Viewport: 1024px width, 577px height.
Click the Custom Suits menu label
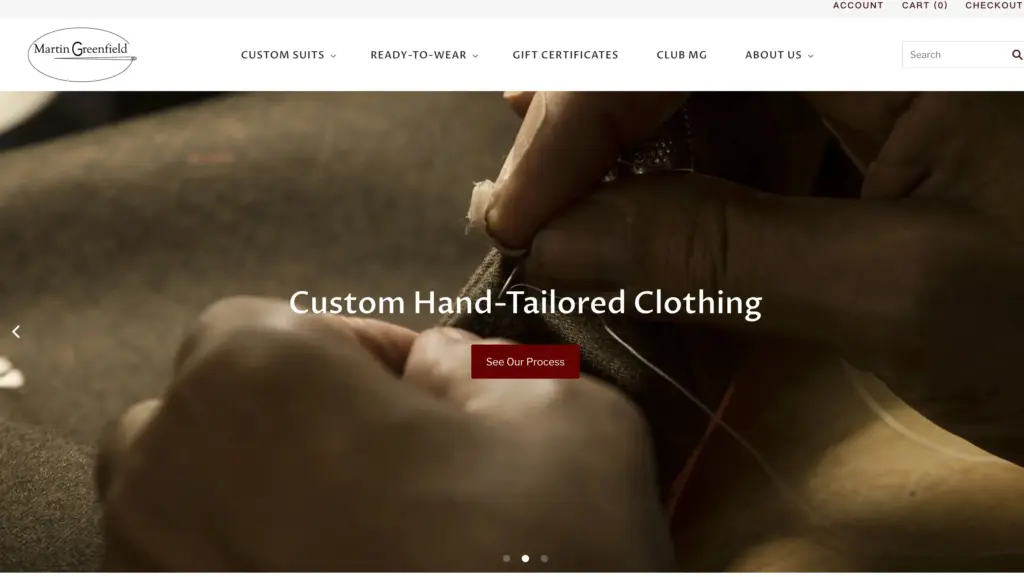[x=282, y=55]
